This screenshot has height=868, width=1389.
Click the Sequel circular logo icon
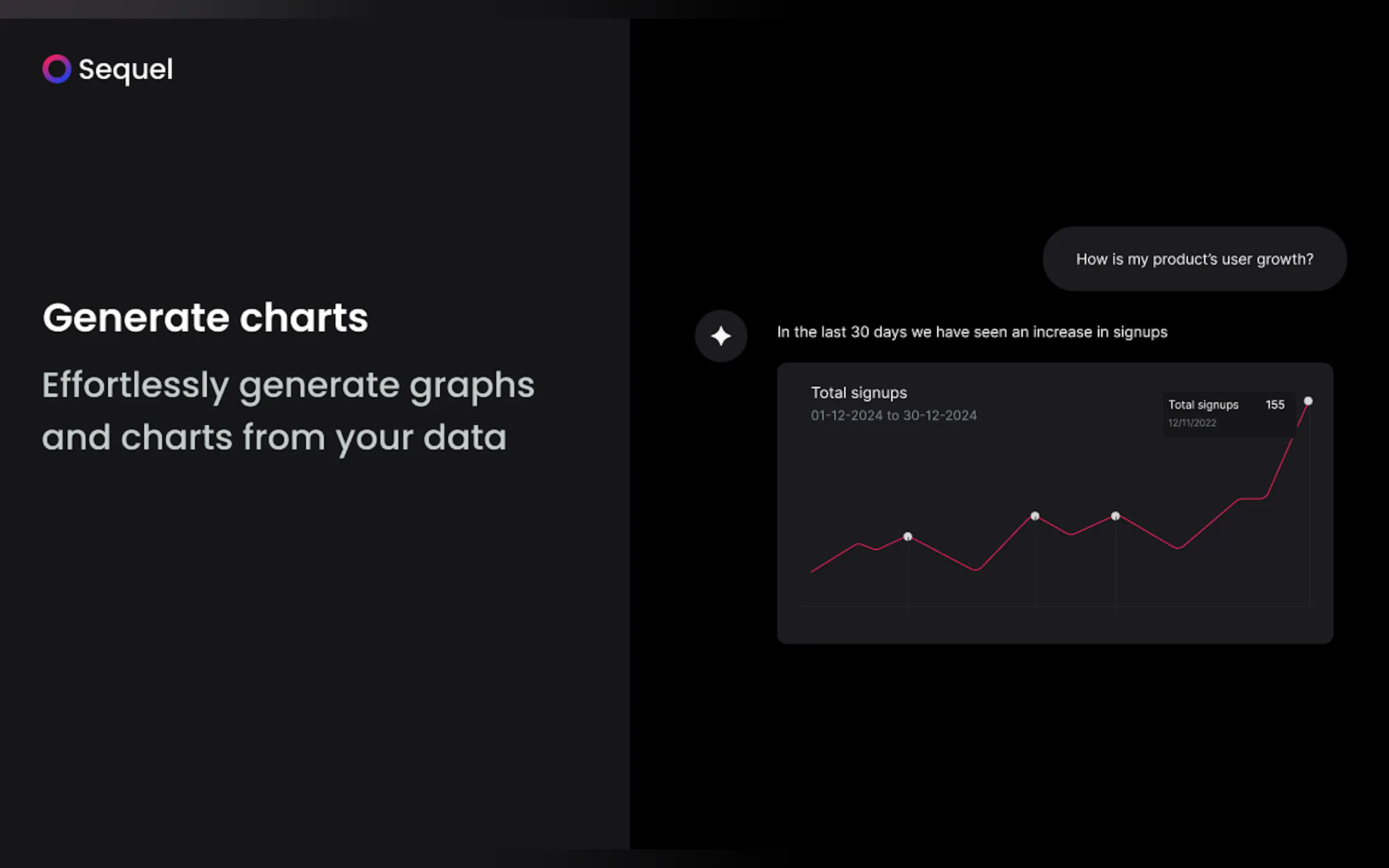coord(57,69)
